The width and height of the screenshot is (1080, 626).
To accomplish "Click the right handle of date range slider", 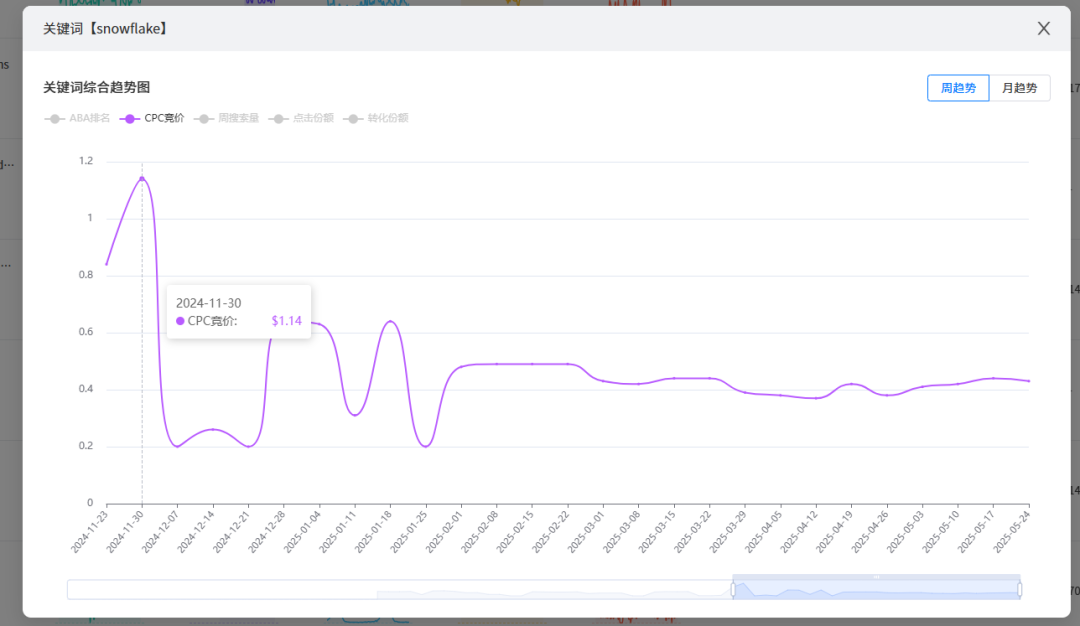I will pyautogui.click(x=1020, y=590).
